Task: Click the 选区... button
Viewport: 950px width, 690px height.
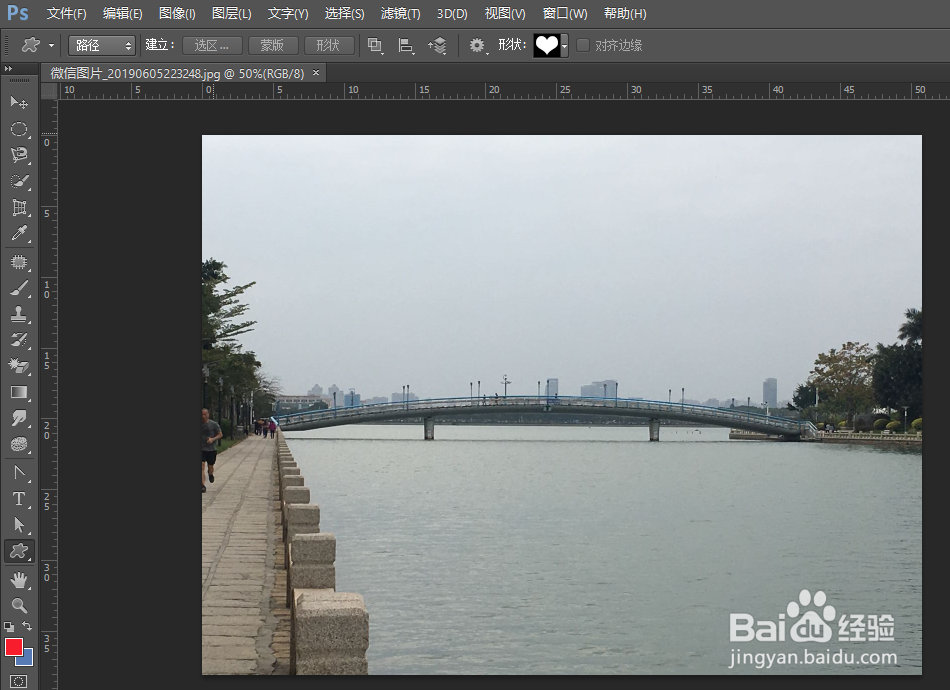Action: pyautogui.click(x=212, y=45)
